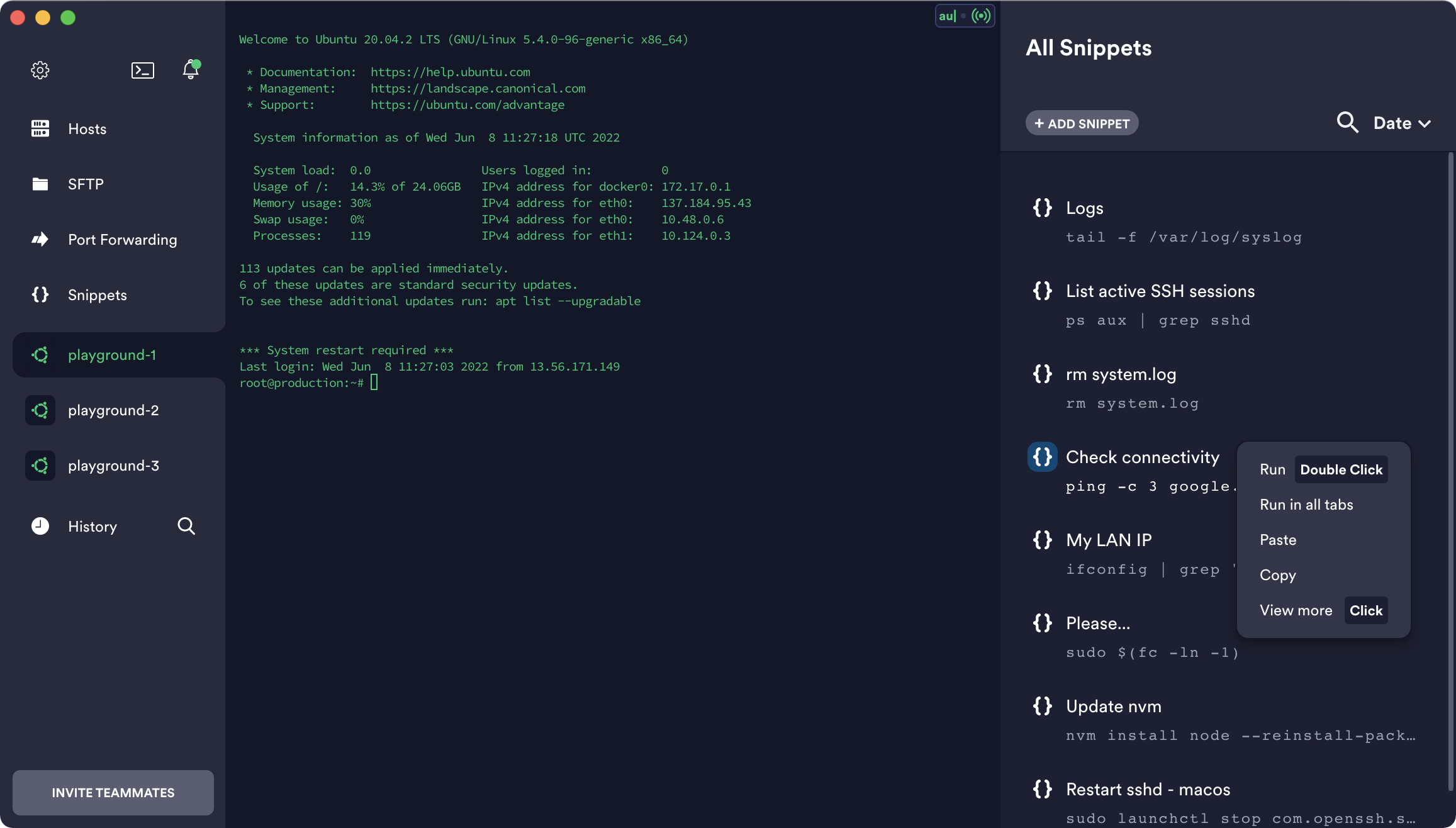This screenshot has width=1456, height=828.
Task: Select Port Forwarding in the sidebar
Action: 122,240
